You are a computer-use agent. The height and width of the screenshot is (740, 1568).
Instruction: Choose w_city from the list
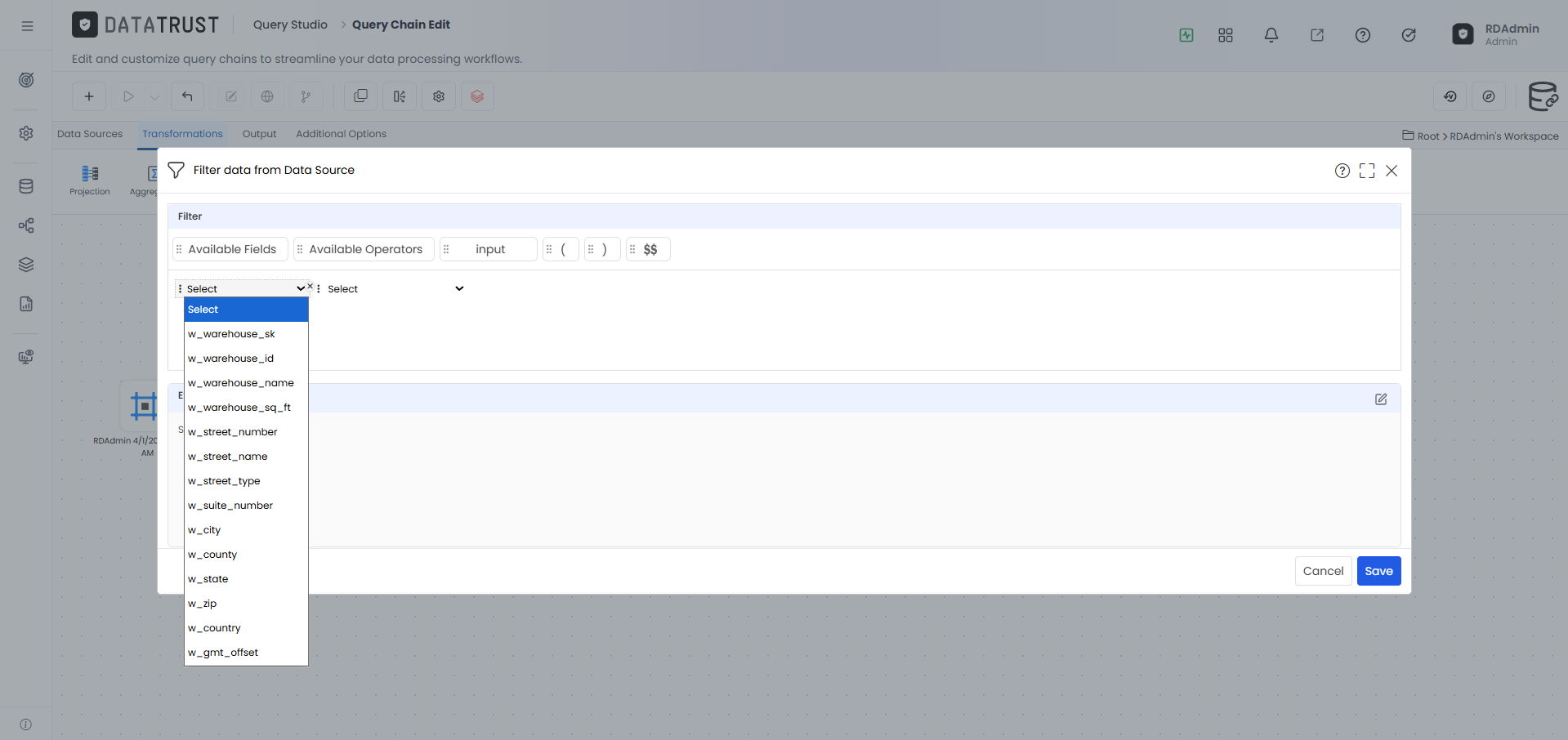(x=246, y=530)
